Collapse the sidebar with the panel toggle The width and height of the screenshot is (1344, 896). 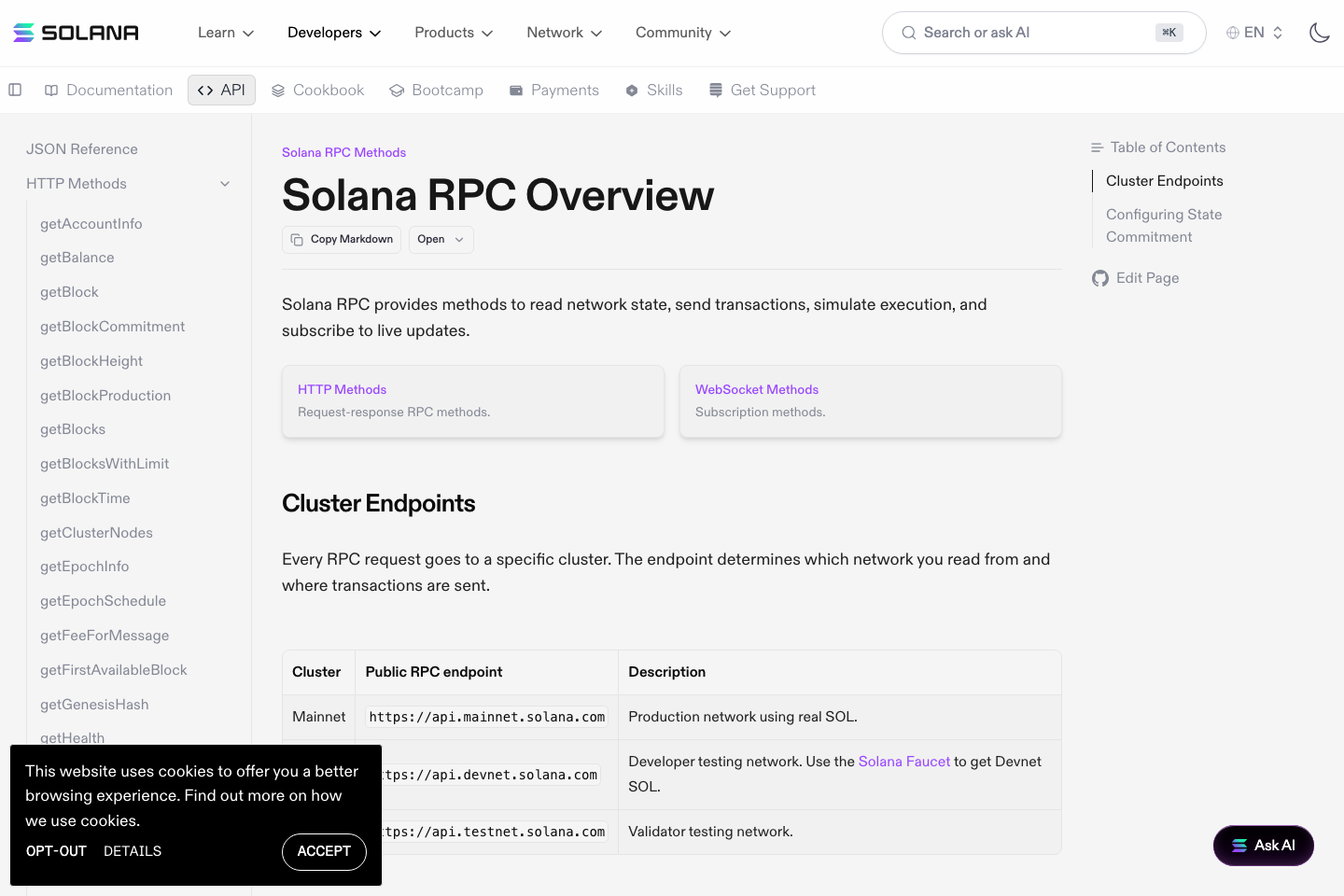(15, 90)
